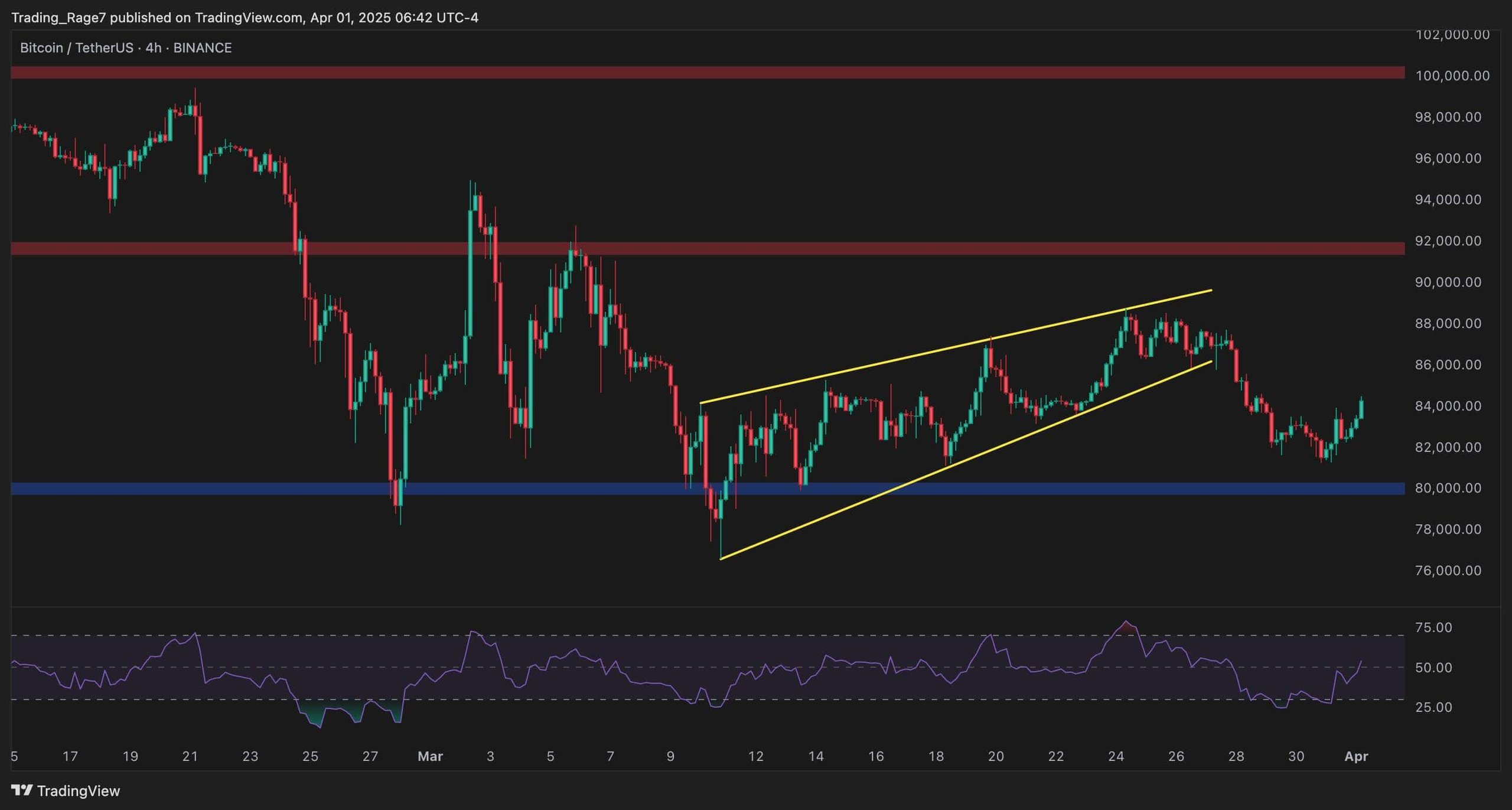Click the RSI 25.00 scale label

click(x=1433, y=707)
